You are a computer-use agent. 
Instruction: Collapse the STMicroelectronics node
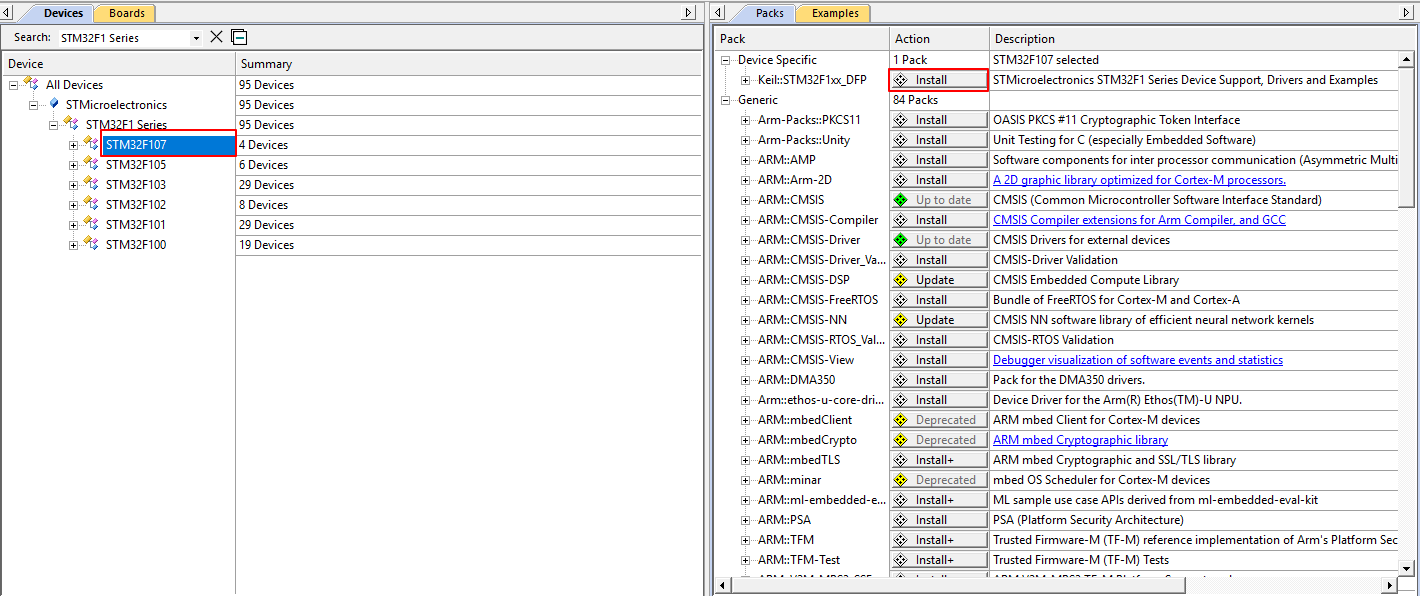tap(33, 105)
